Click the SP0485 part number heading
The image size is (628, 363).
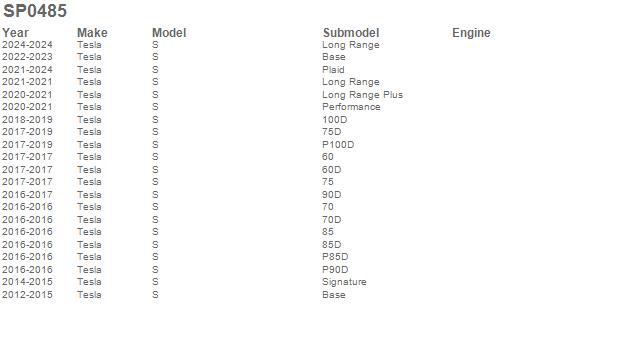pos(35,11)
